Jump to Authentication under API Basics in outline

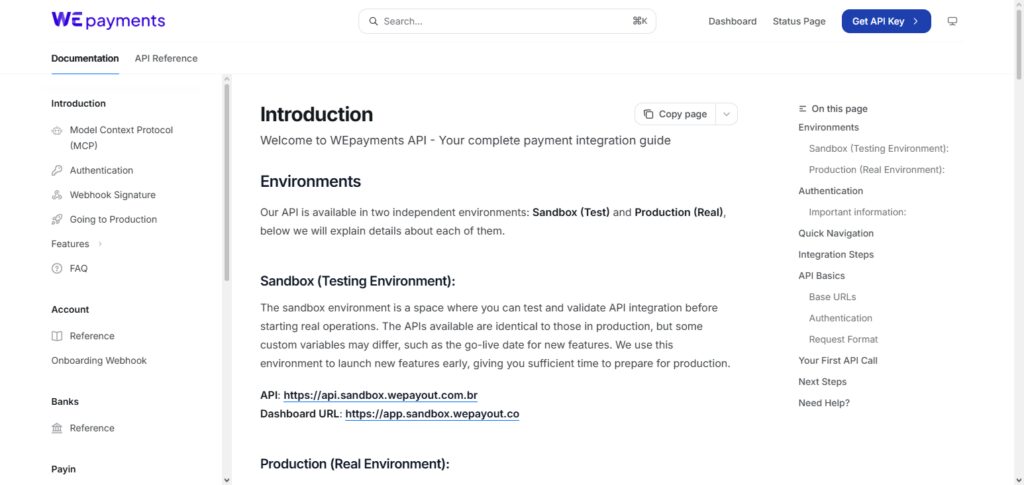pyautogui.click(x=840, y=319)
